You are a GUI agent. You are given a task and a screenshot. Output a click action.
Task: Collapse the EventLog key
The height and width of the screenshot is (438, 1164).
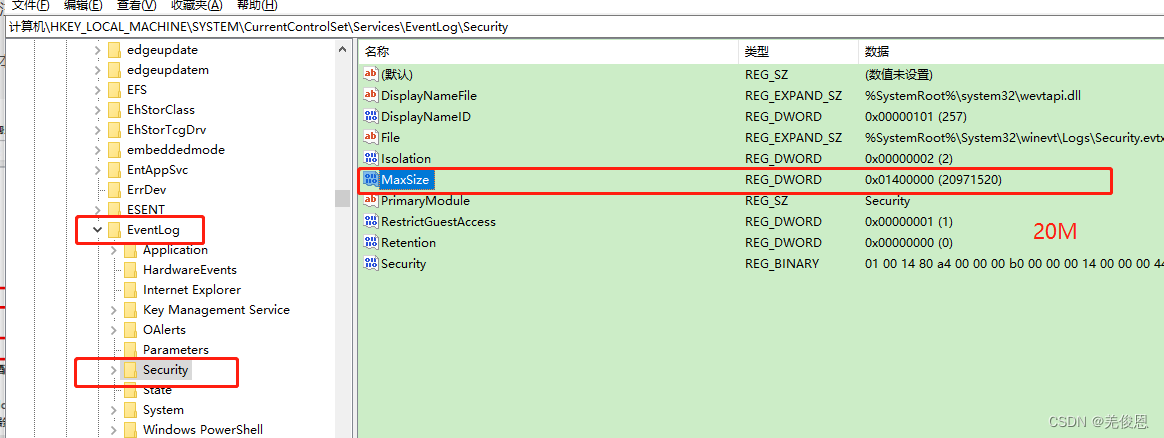97,230
